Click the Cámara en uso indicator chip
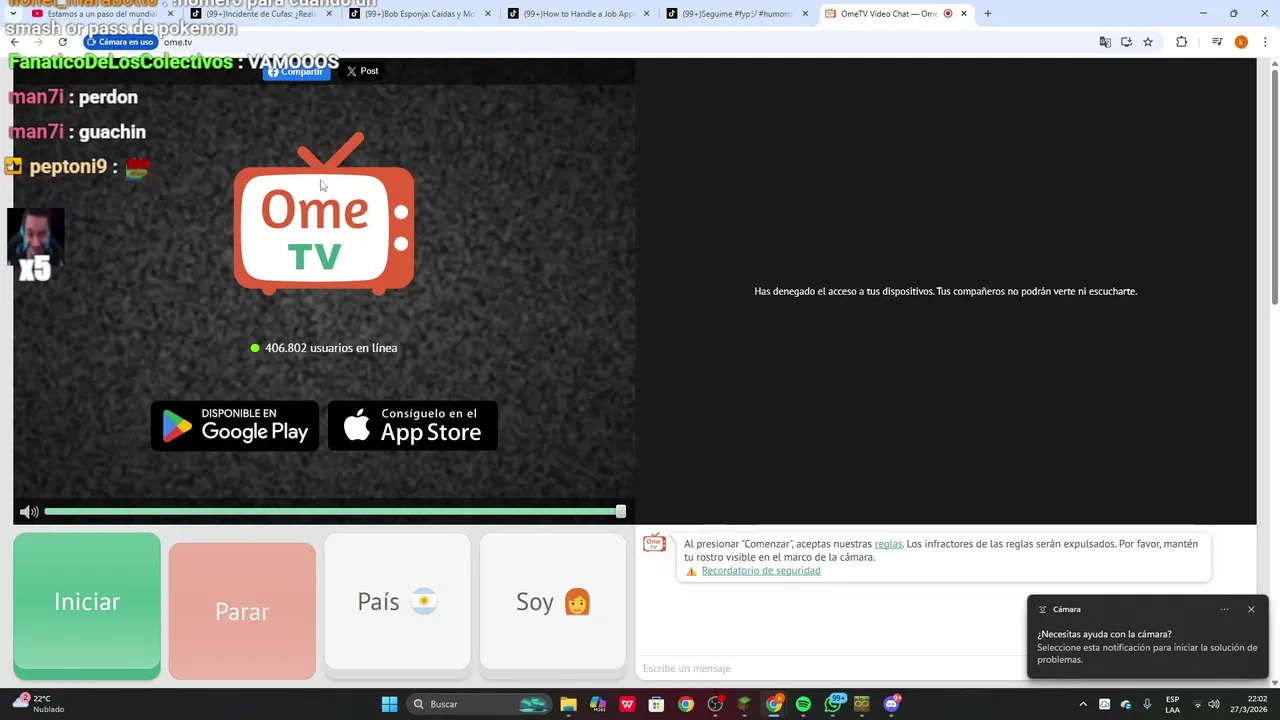Image resolution: width=1280 pixels, height=720 pixels. pos(121,42)
